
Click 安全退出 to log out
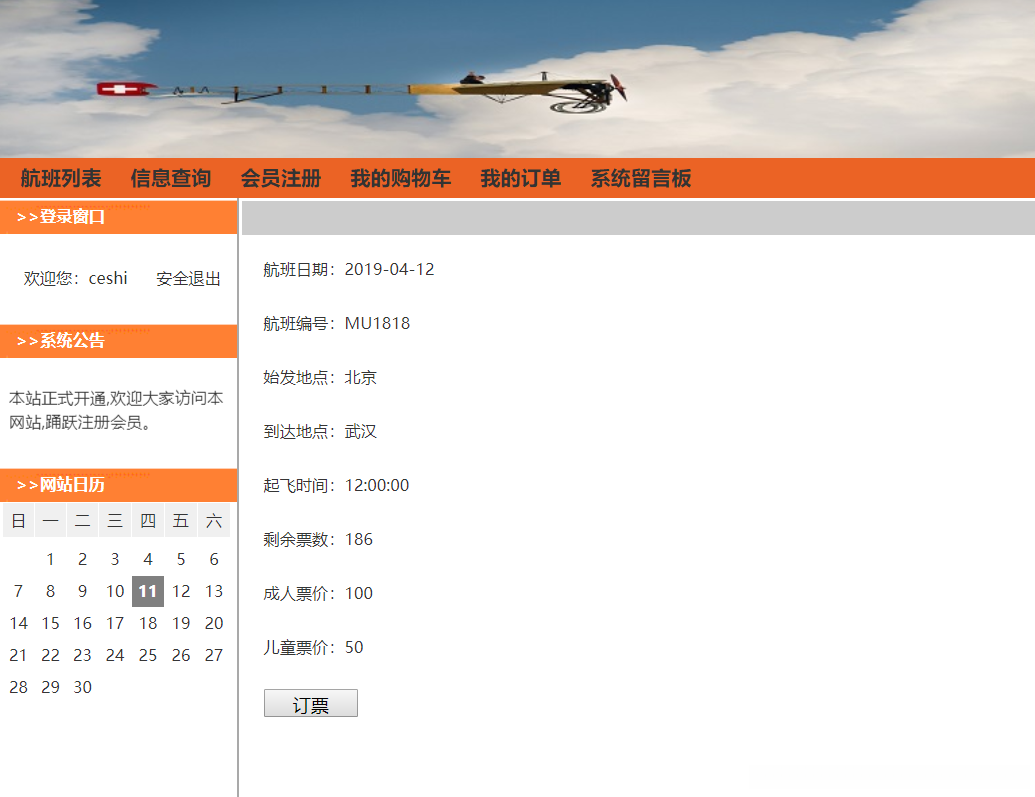188,279
